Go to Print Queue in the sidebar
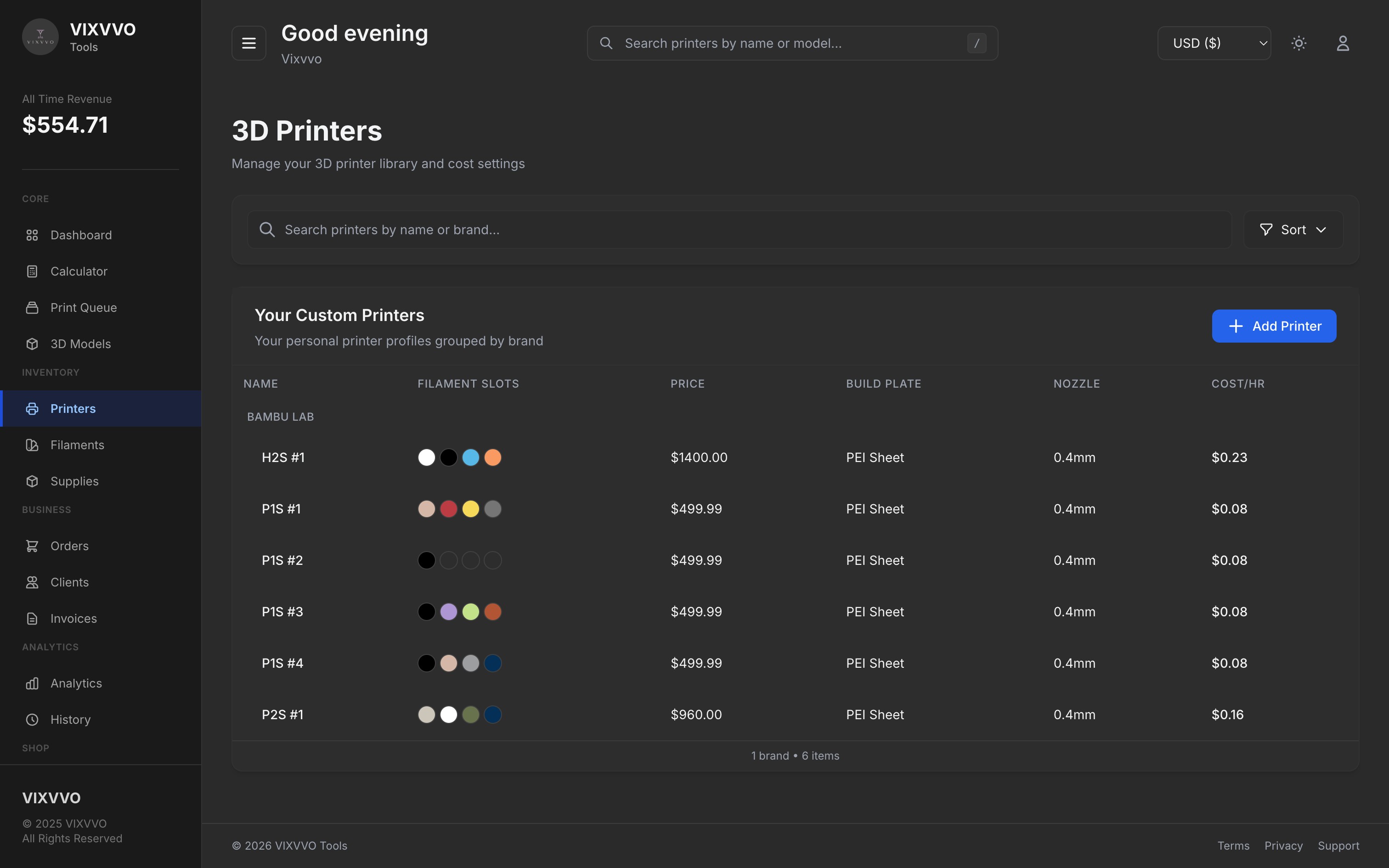Image resolution: width=1389 pixels, height=868 pixels. [83, 308]
